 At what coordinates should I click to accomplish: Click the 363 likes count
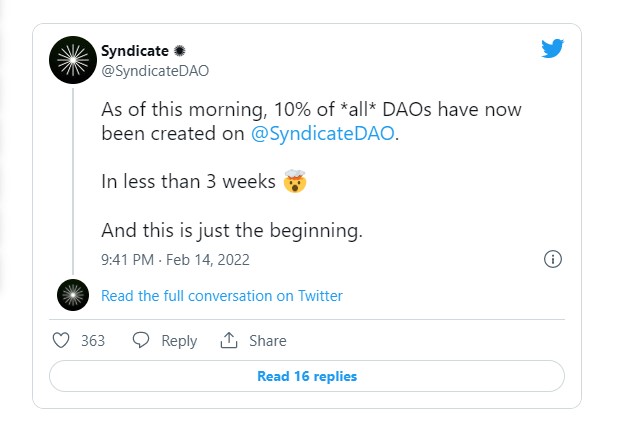point(93,340)
